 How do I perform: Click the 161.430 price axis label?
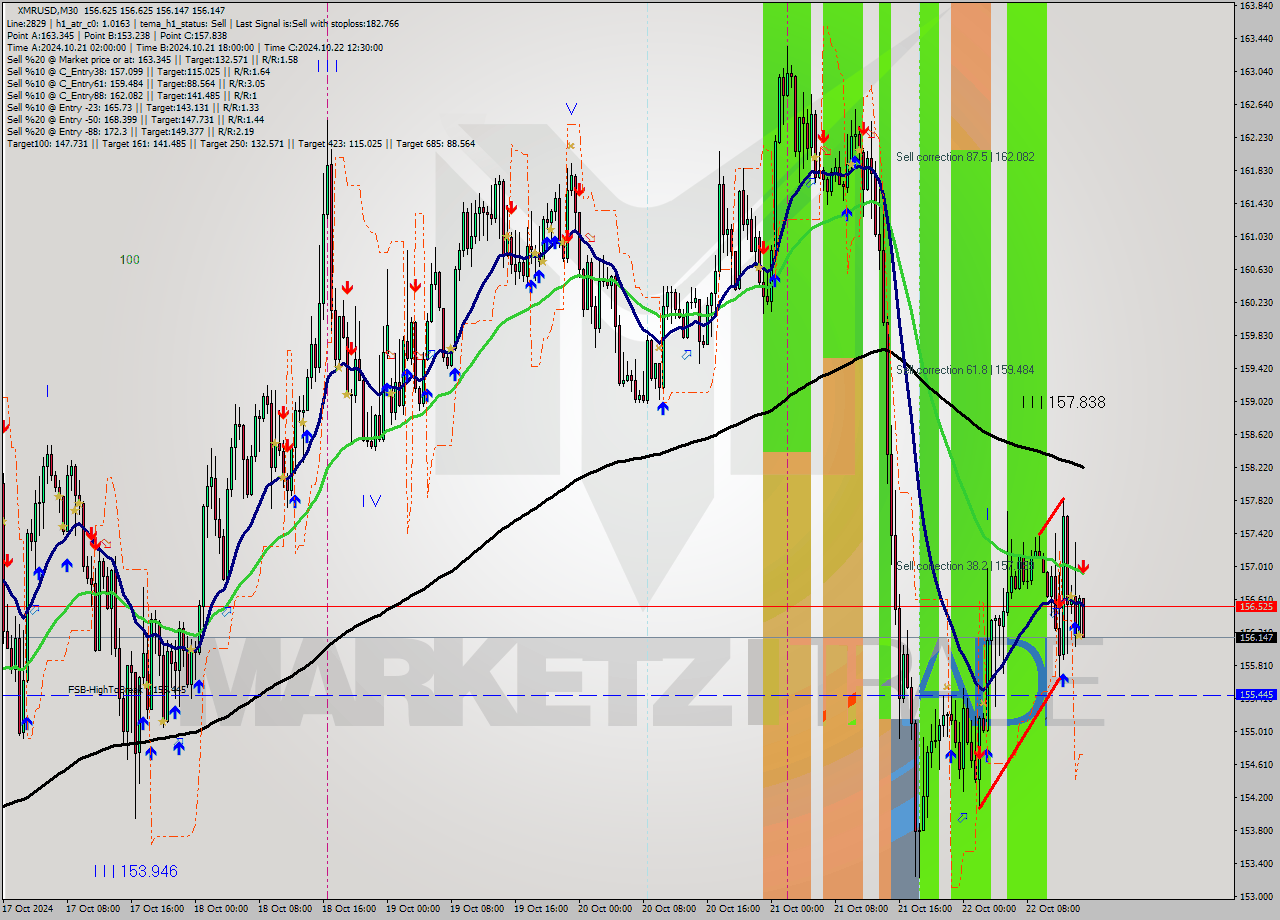pyautogui.click(x=1256, y=204)
